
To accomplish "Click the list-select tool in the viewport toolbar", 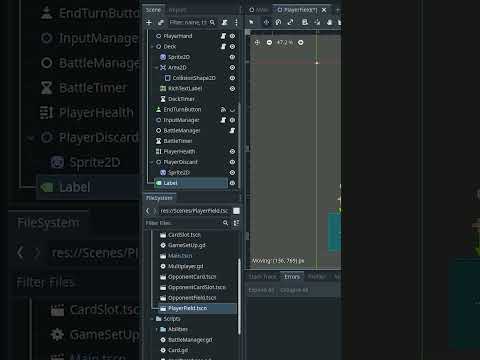I will (305, 22).
